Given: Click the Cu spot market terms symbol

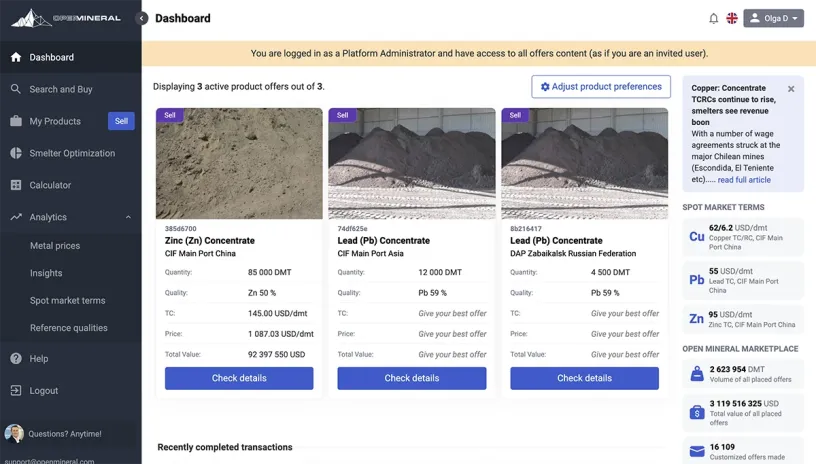Looking at the screenshot, I should coord(697,237).
